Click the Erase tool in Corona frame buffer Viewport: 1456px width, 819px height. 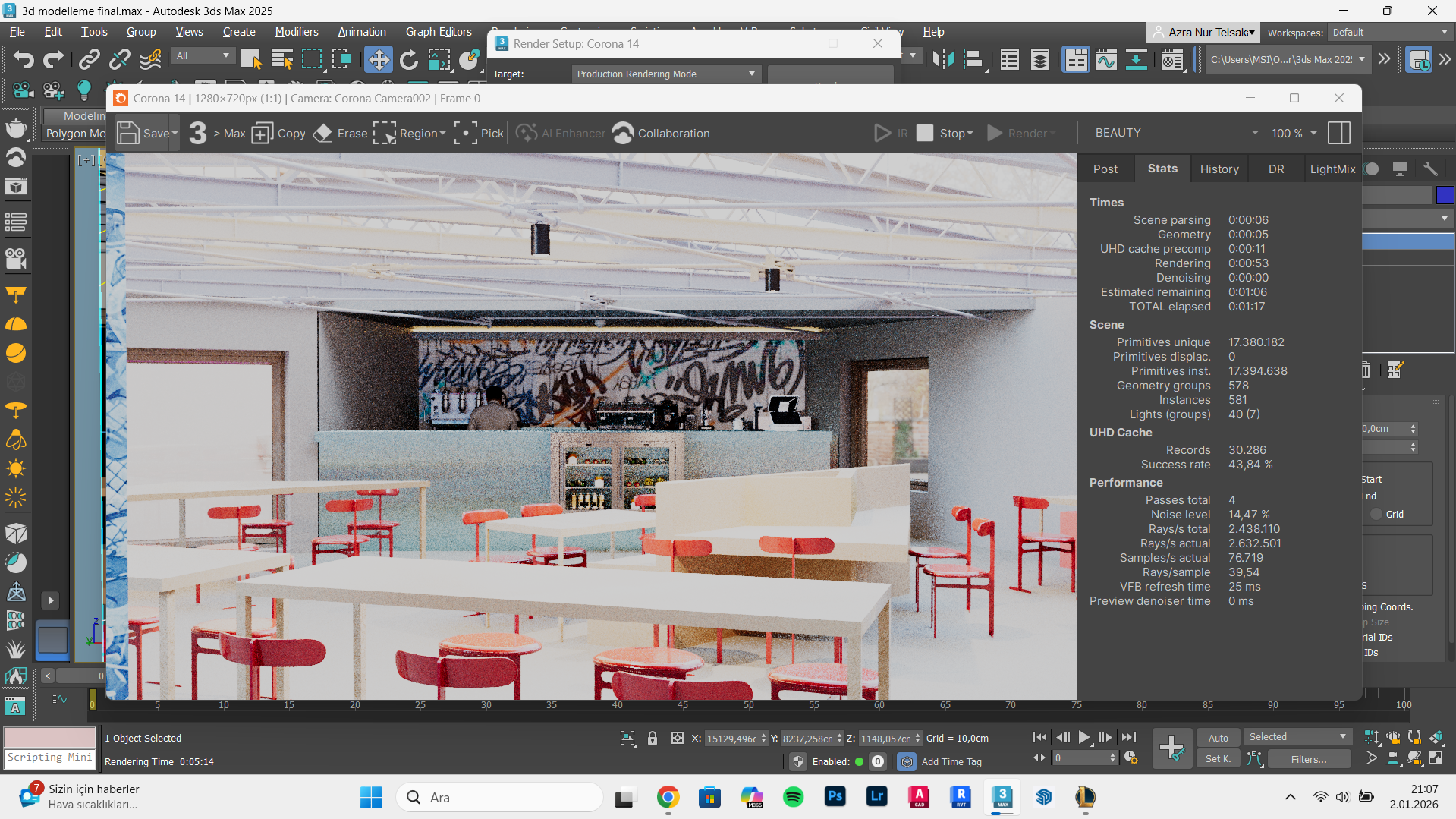click(340, 133)
